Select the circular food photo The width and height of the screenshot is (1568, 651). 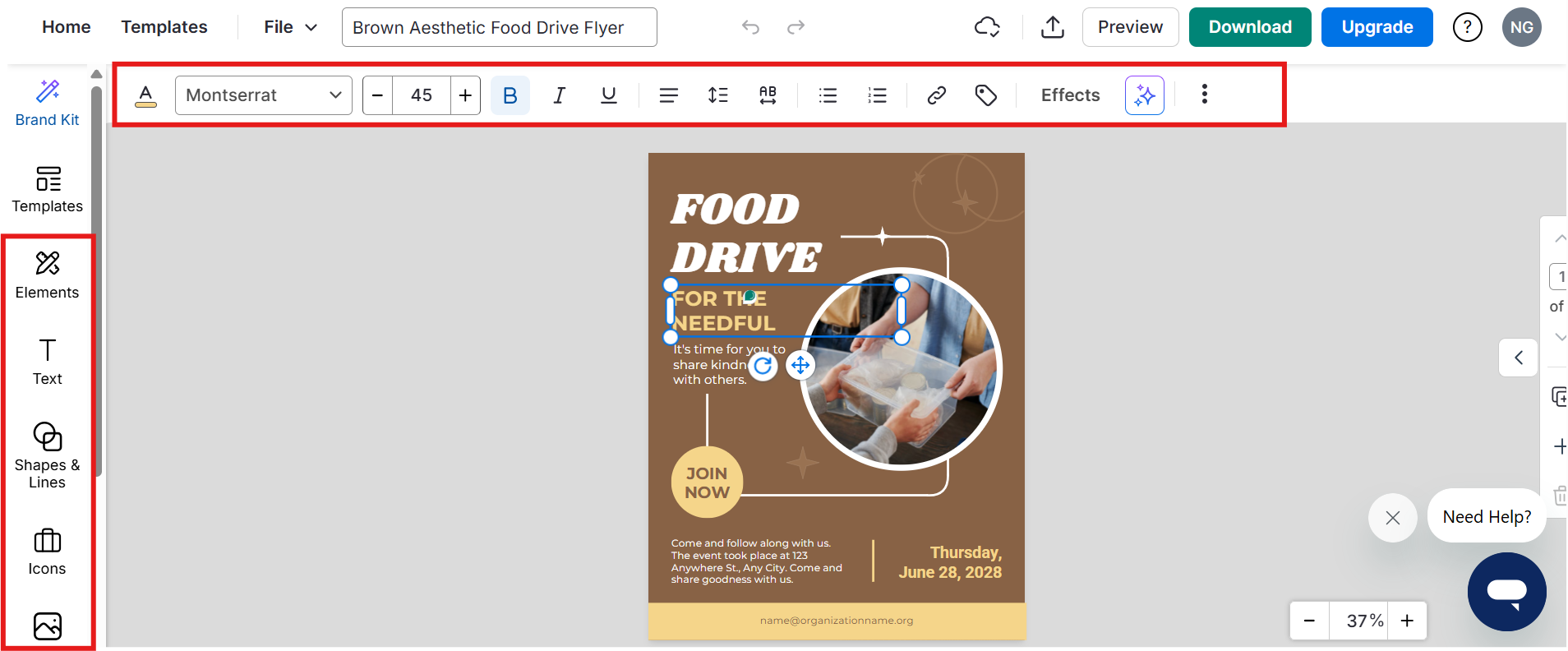click(902, 369)
